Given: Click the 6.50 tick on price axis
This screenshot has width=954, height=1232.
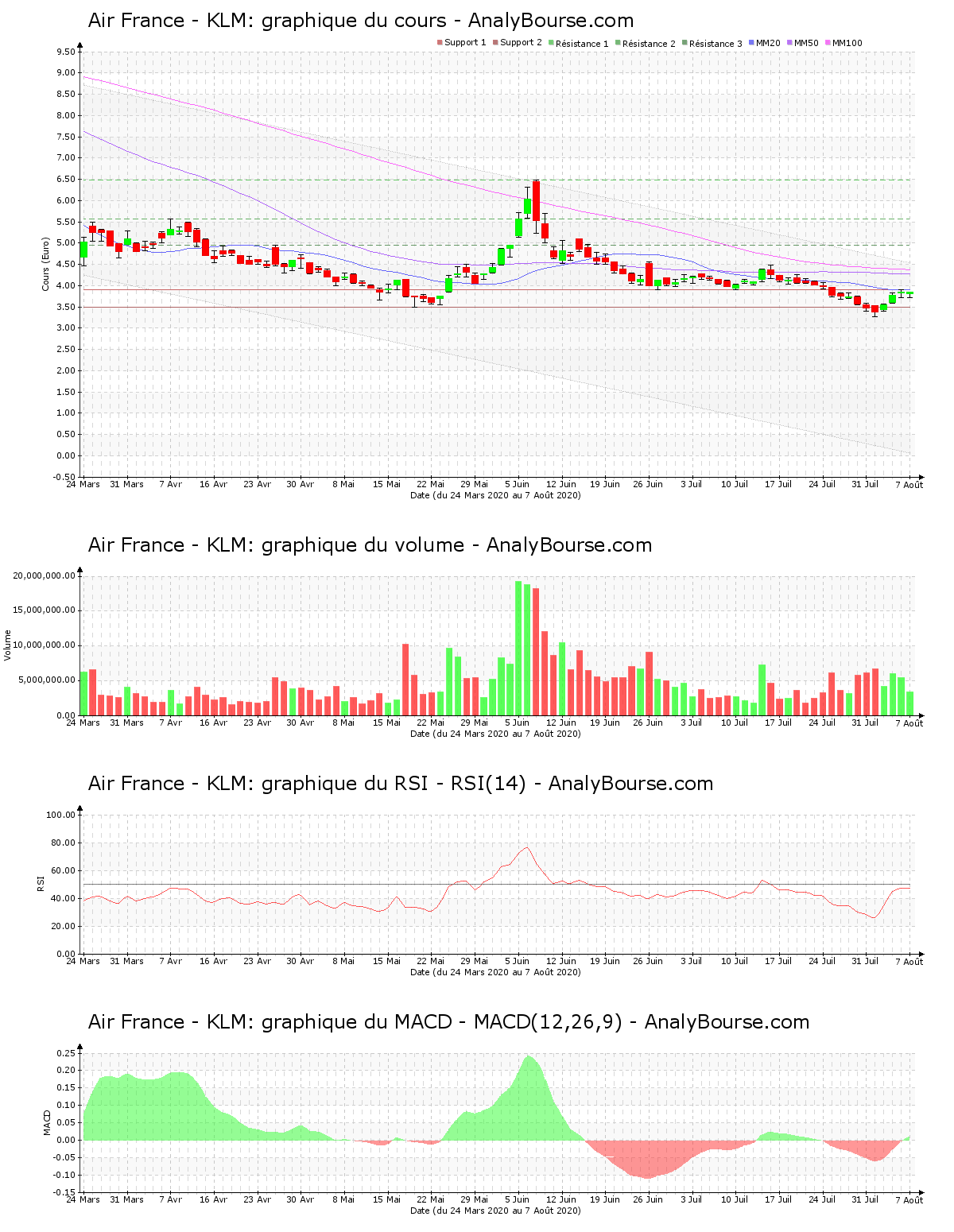Looking at the screenshot, I should click(66, 180).
